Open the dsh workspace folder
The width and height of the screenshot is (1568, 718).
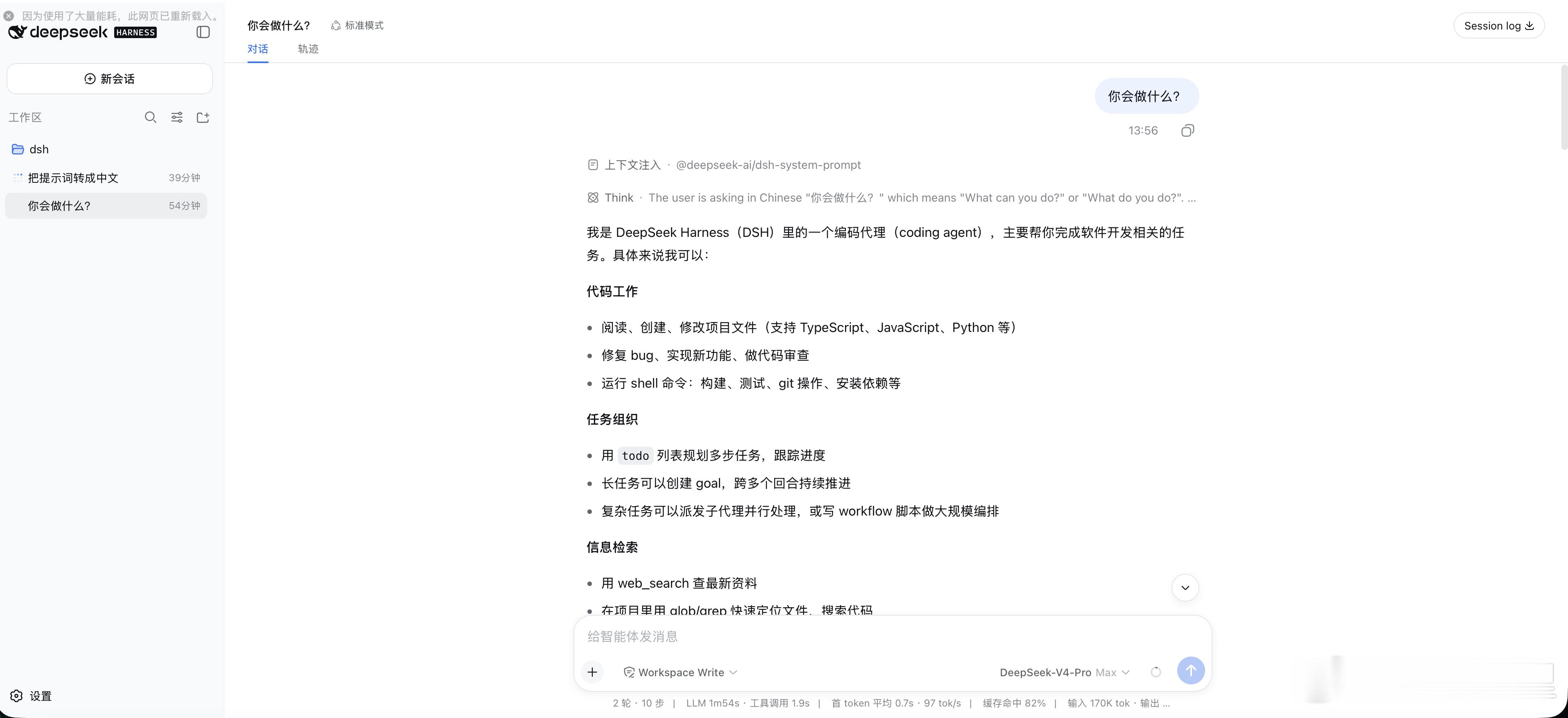click(x=39, y=149)
